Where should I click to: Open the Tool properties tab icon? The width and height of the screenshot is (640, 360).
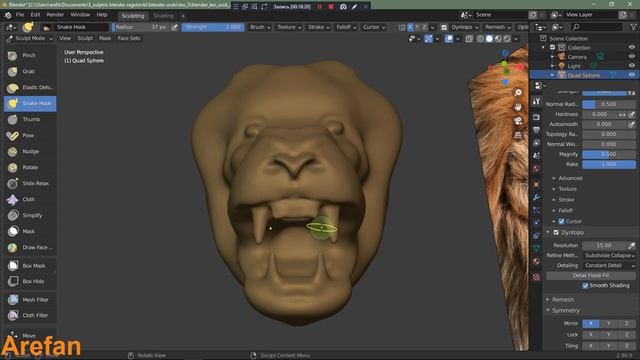[x=536, y=101]
